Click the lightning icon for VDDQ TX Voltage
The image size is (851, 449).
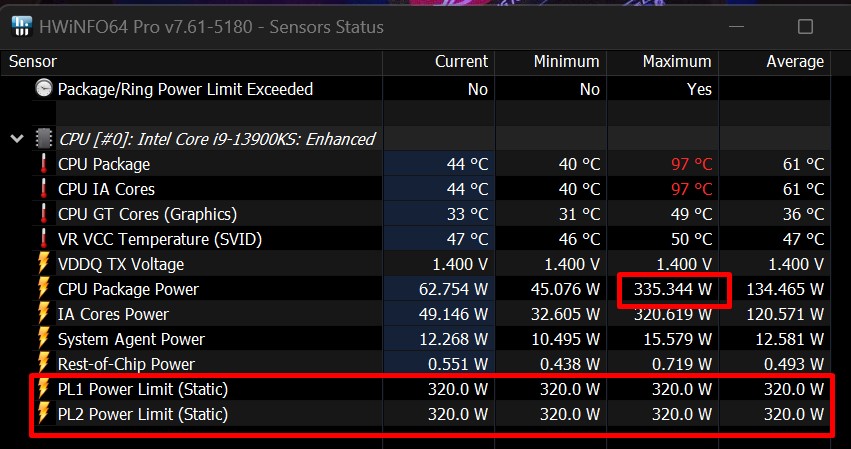tap(43, 263)
